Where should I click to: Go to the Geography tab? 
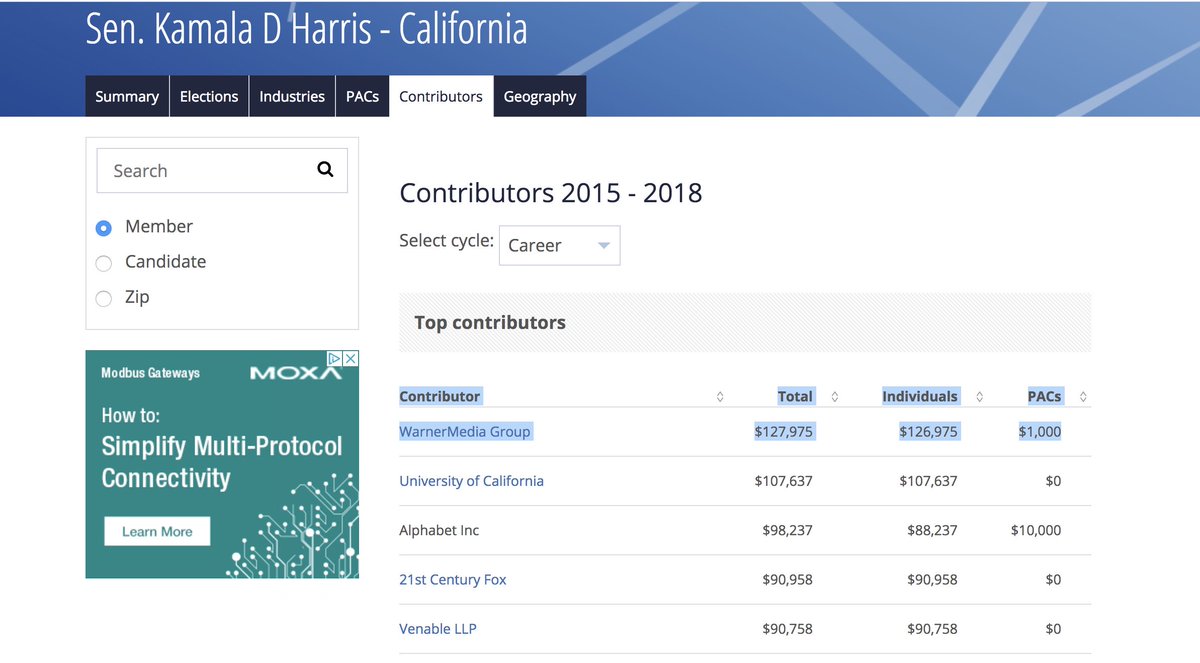tap(540, 96)
